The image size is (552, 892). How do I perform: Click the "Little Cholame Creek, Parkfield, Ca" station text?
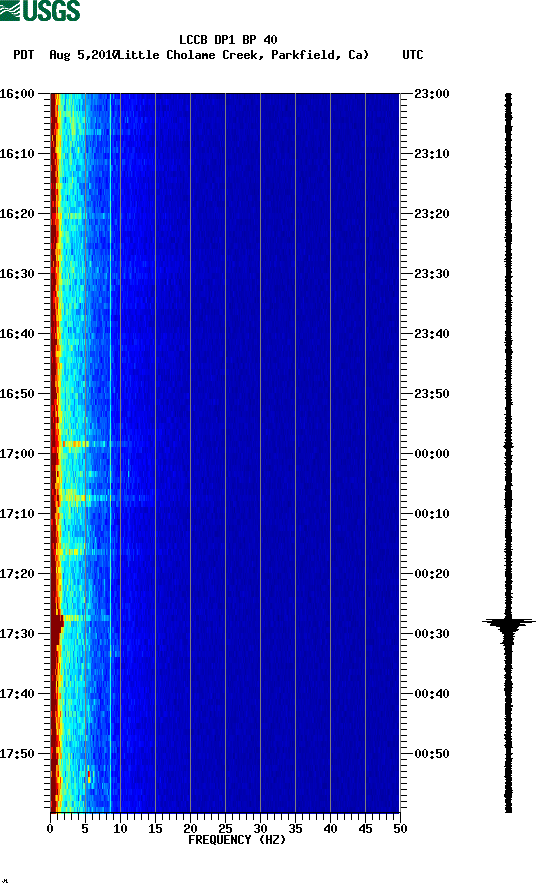(x=244, y=55)
